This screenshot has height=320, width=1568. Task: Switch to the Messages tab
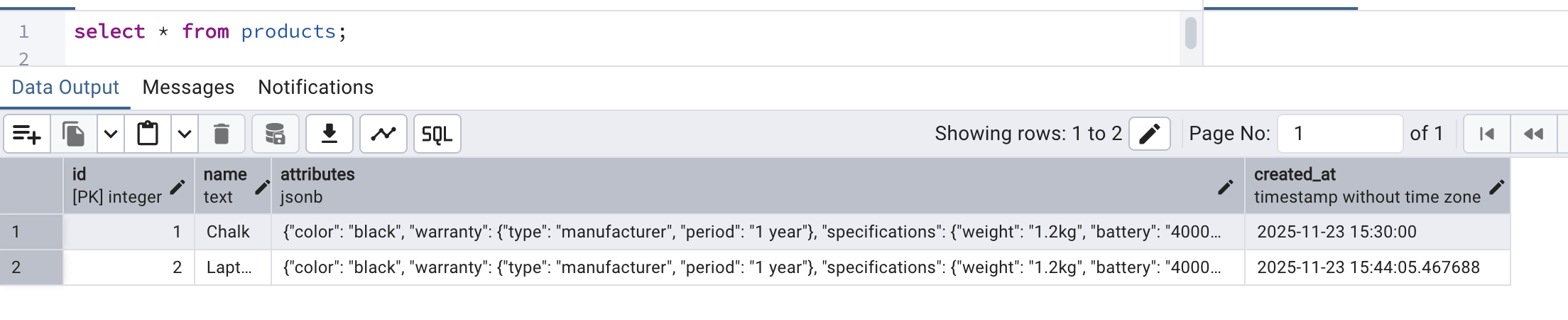(188, 87)
